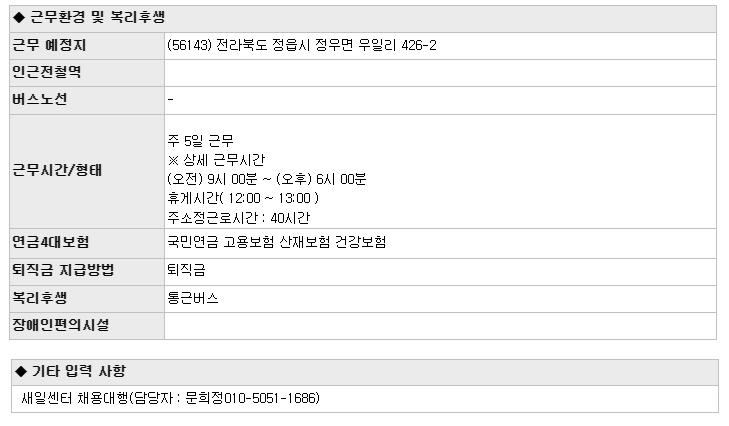Click the 버스노선 row label
729x426 pixels.
tap(40, 99)
